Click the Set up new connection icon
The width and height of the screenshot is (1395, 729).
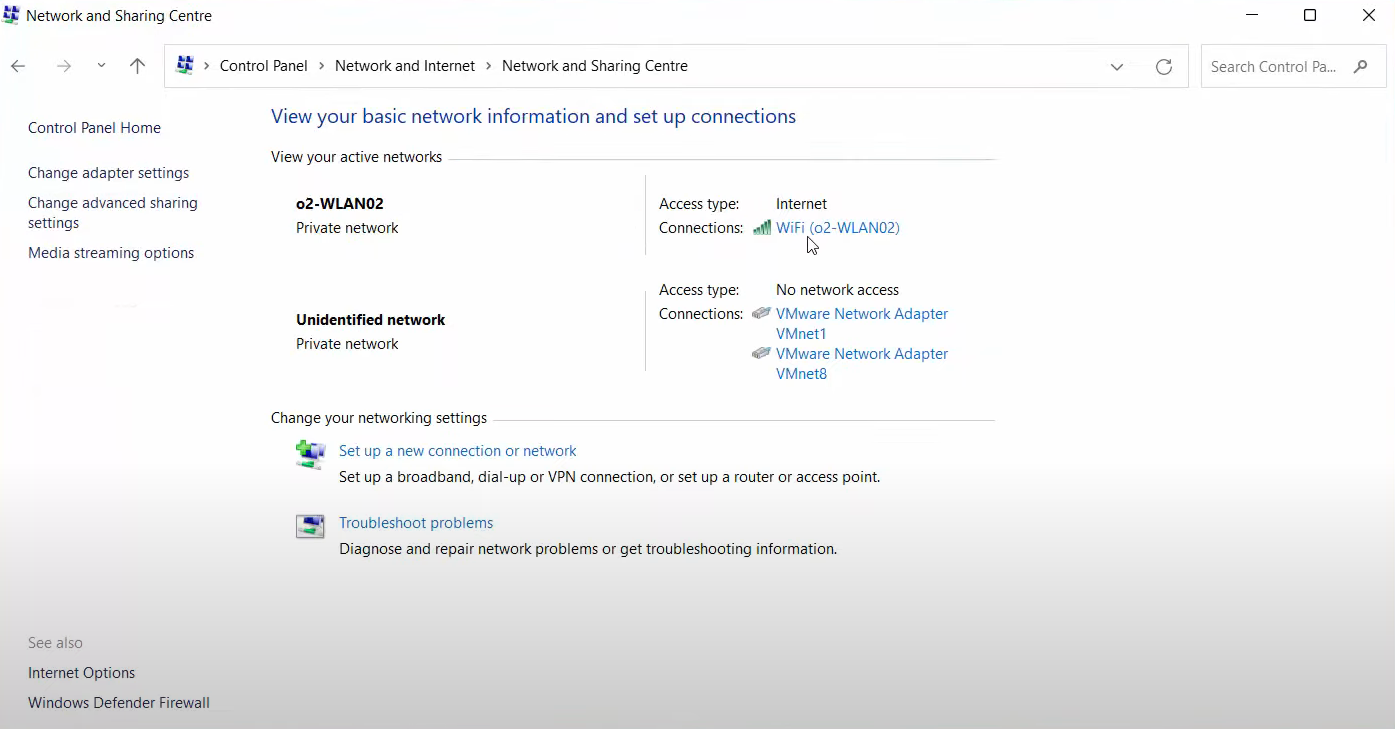coord(310,454)
